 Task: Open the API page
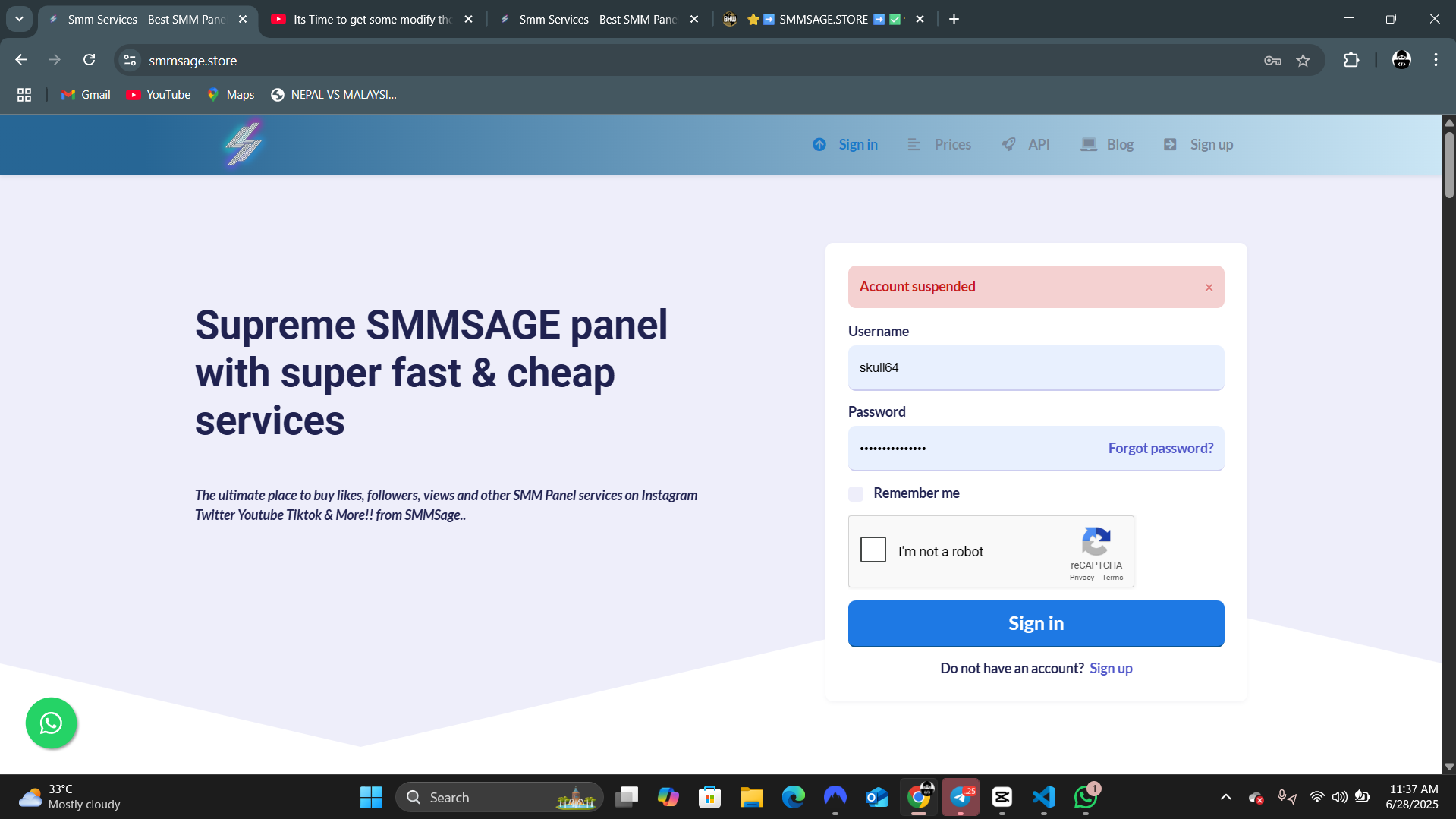tap(1026, 144)
